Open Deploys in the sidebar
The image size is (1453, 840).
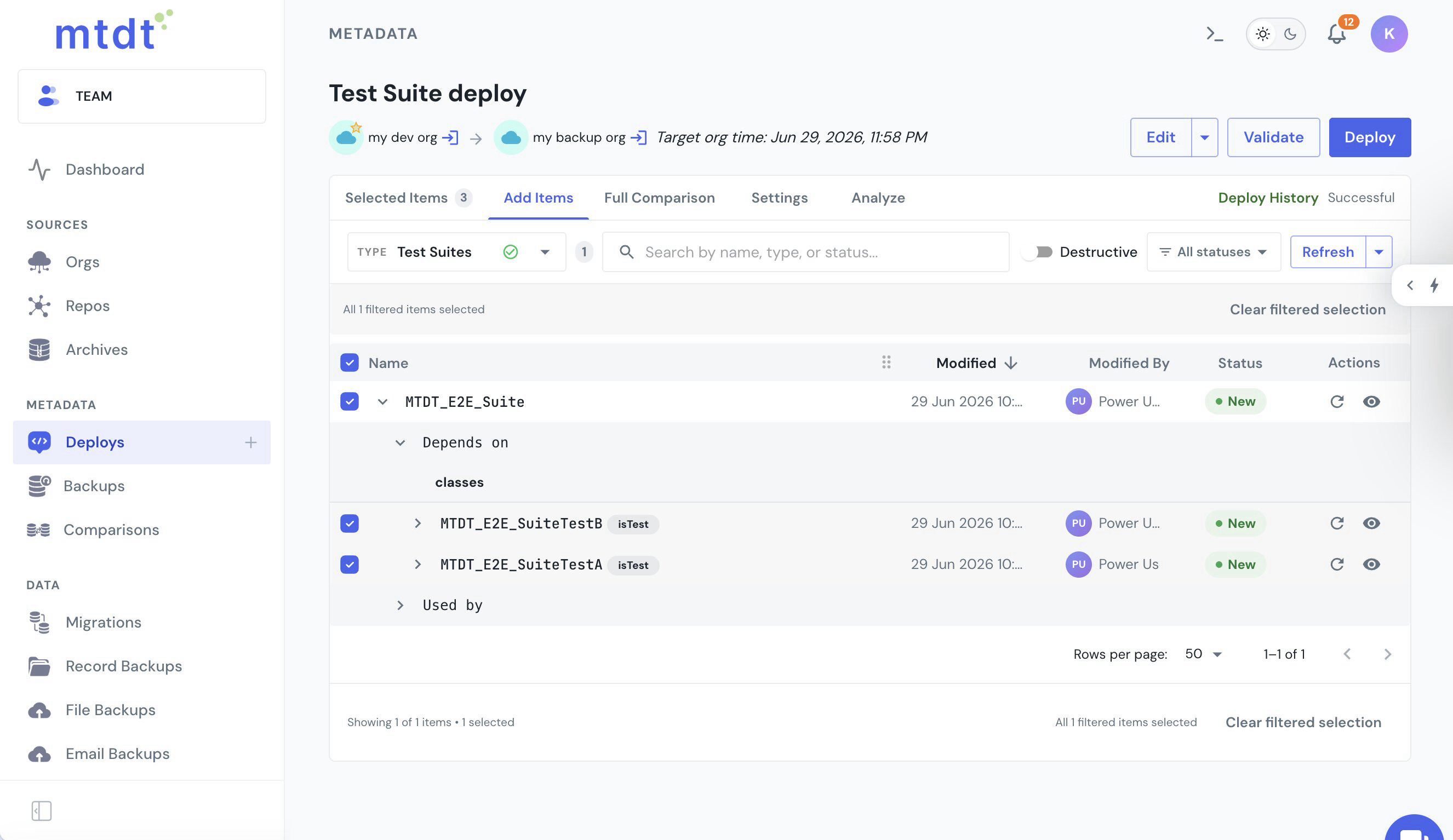point(142,442)
